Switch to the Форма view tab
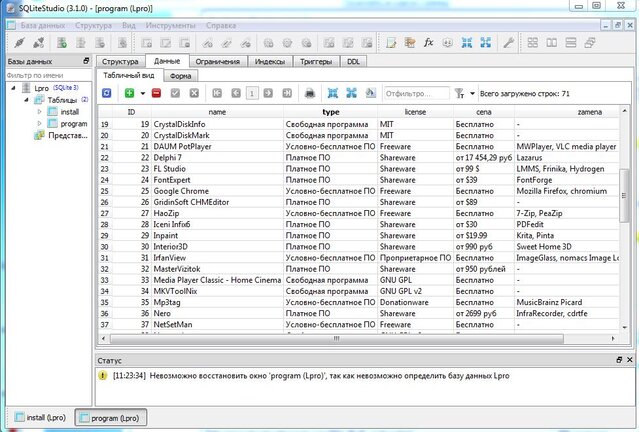 (181, 75)
